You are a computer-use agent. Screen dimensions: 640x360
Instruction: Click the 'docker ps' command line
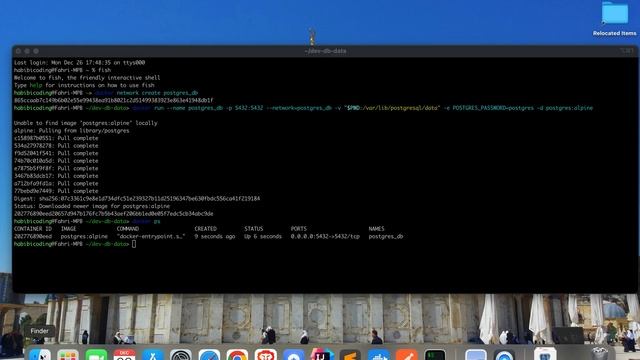pyautogui.click(x=87, y=221)
